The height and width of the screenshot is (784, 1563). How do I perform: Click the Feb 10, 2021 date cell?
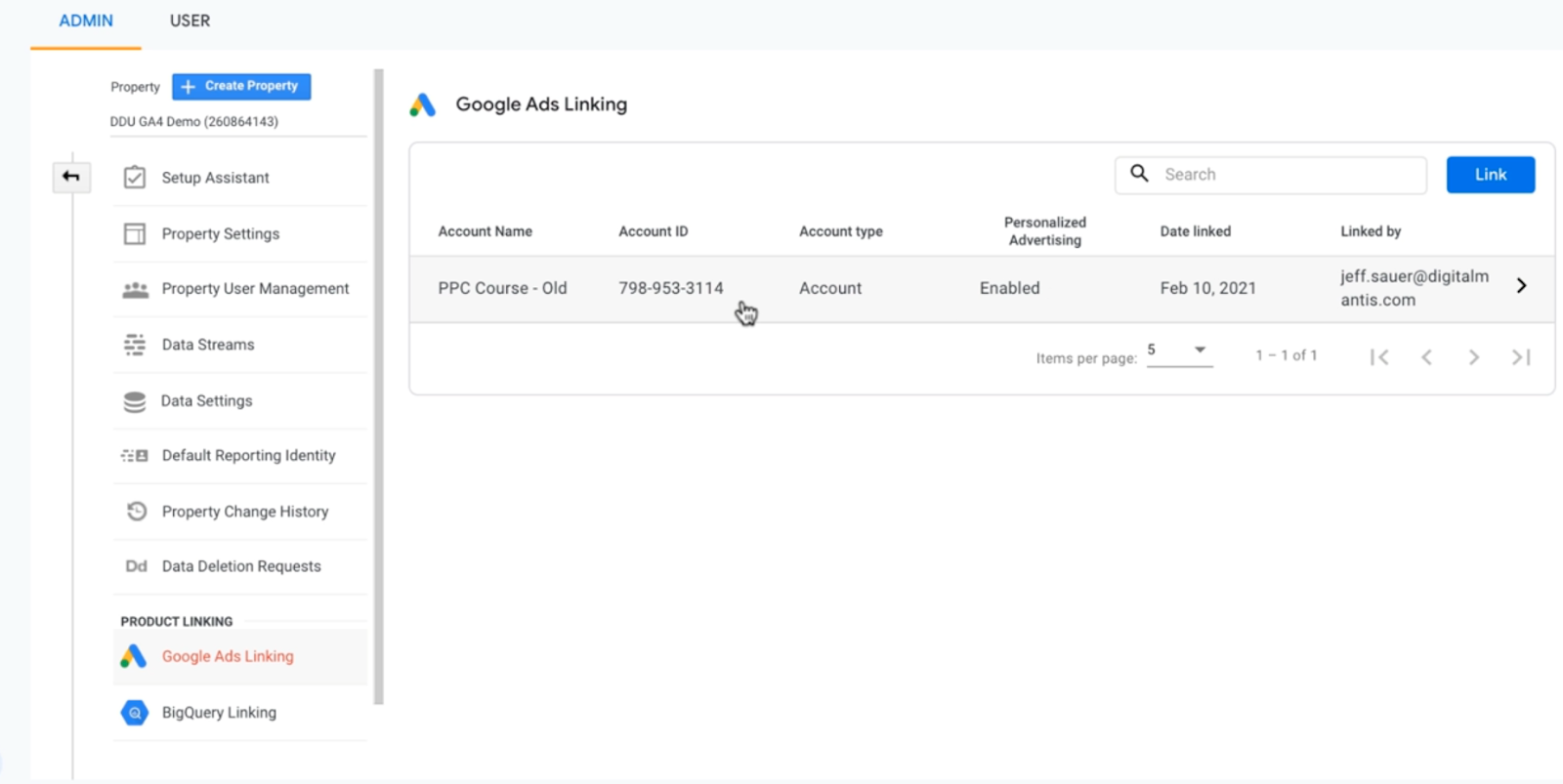[1208, 289]
